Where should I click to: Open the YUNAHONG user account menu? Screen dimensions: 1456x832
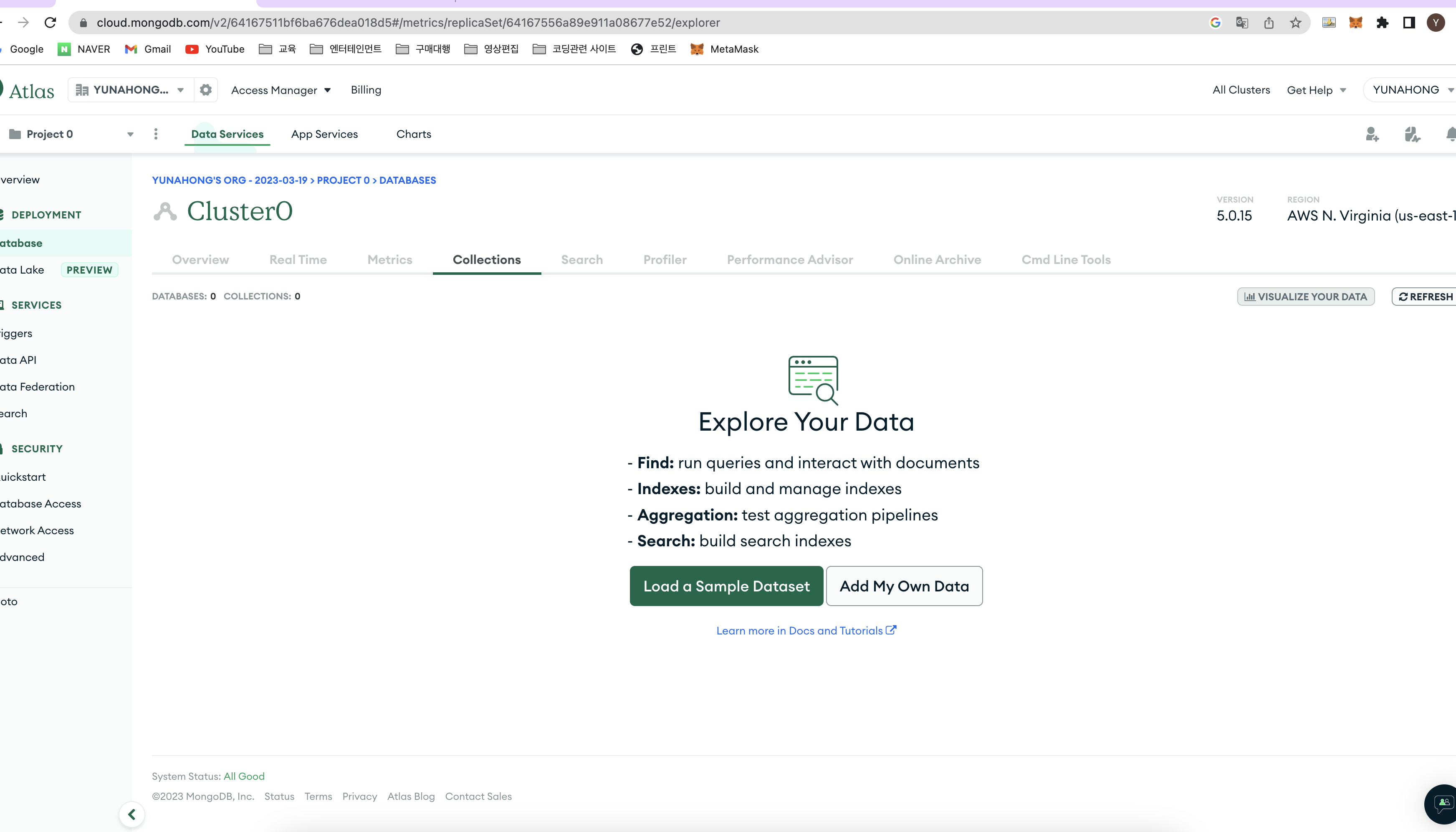tap(1411, 90)
